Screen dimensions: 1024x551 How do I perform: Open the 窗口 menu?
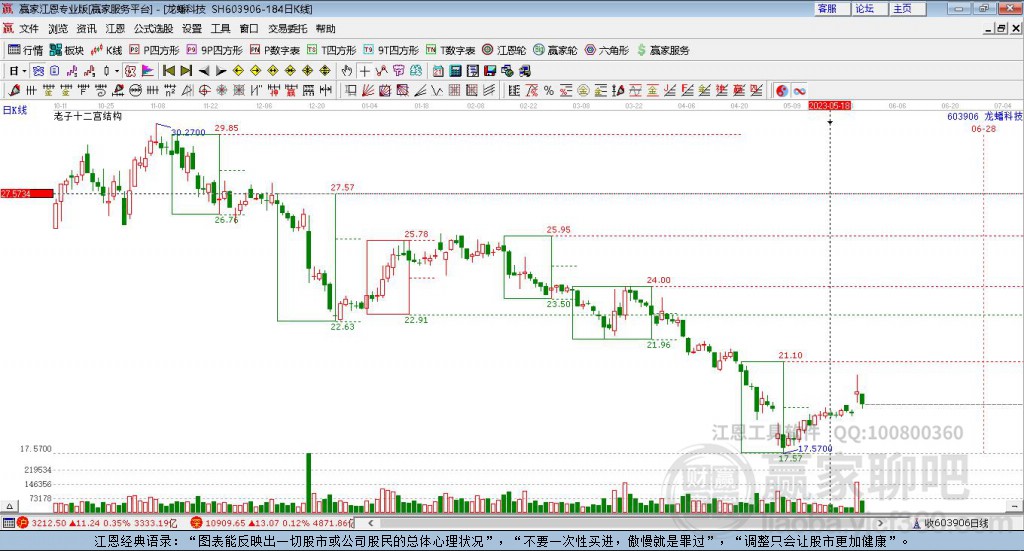(x=249, y=29)
